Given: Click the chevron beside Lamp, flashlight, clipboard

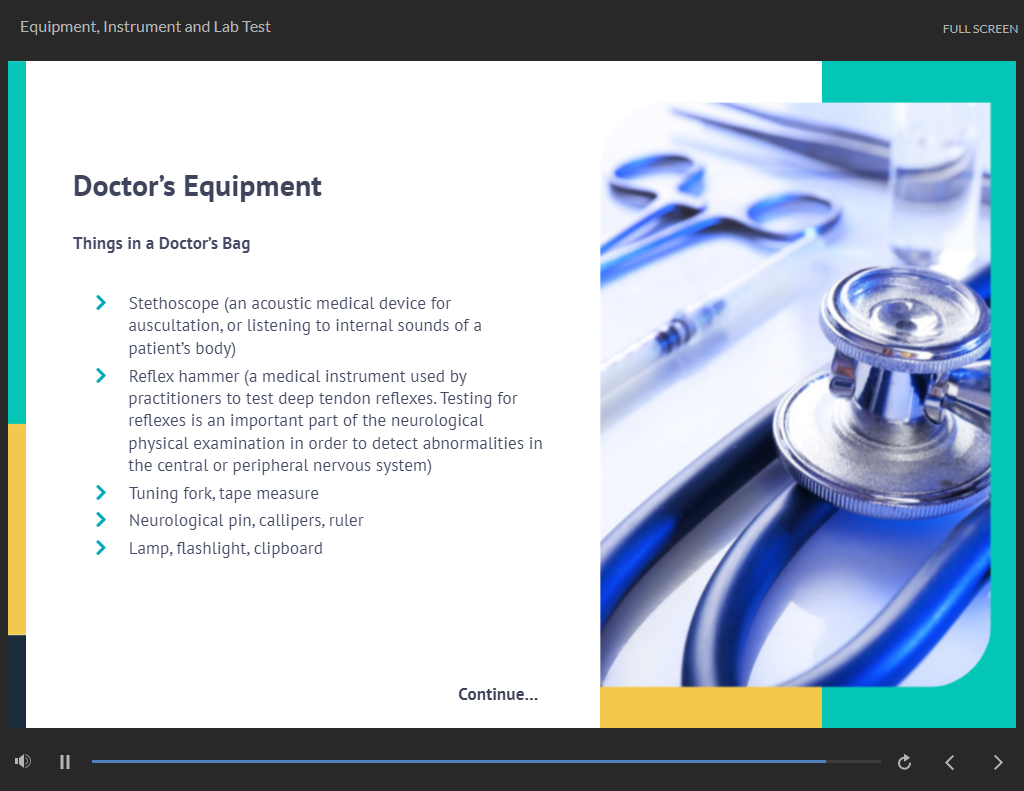Looking at the screenshot, I should tap(101, 547).
